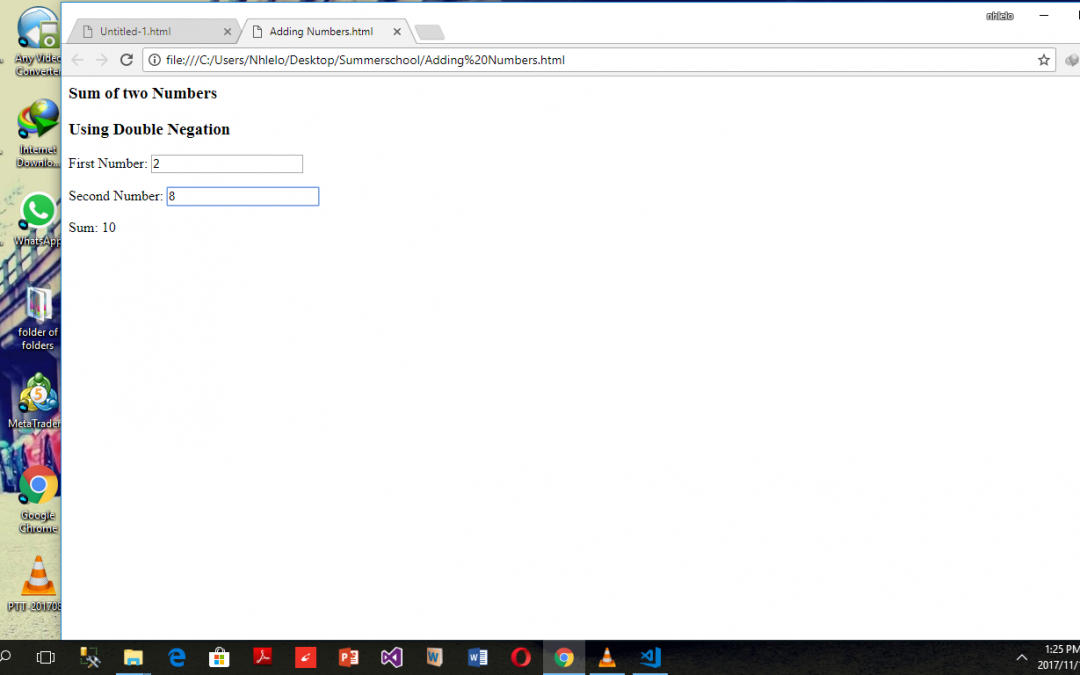Show hidden system tray icons chevron
Screen dimensions: 1080x675
[x=1022, y=657]
